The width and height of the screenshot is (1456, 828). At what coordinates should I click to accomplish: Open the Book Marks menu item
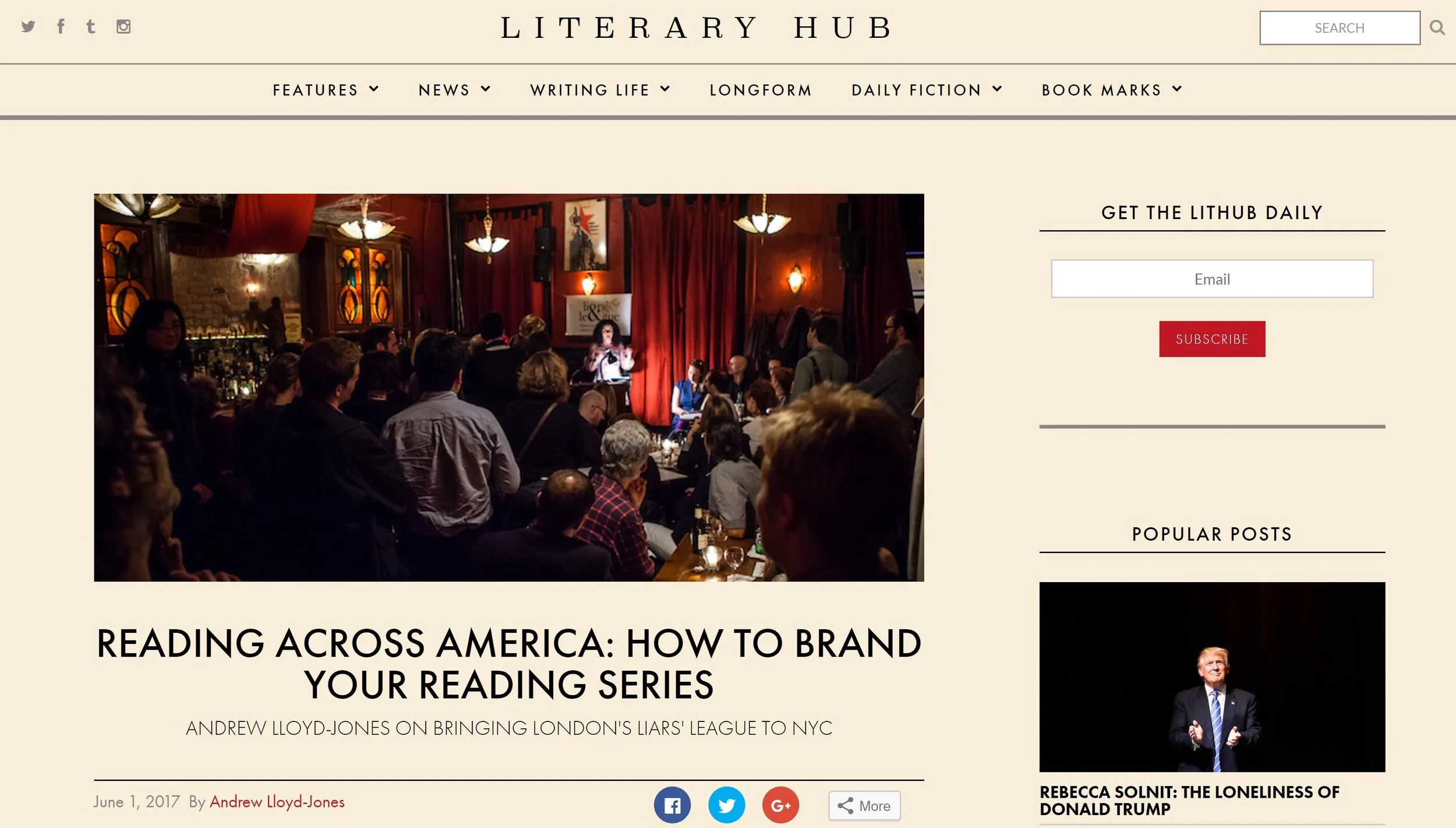coord(1102,90)
